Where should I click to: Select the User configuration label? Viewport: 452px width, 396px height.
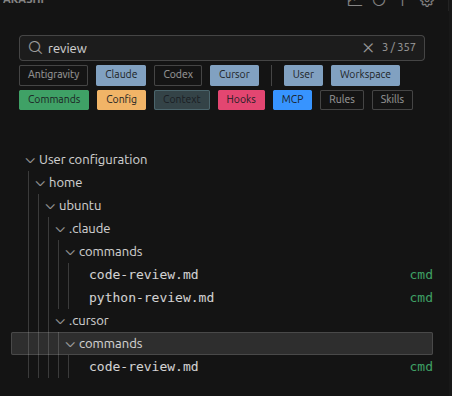click(93, 160)
